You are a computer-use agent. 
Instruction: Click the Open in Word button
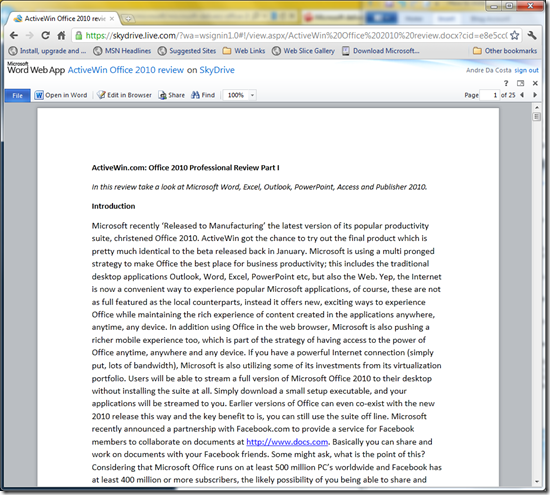point(61,95)
